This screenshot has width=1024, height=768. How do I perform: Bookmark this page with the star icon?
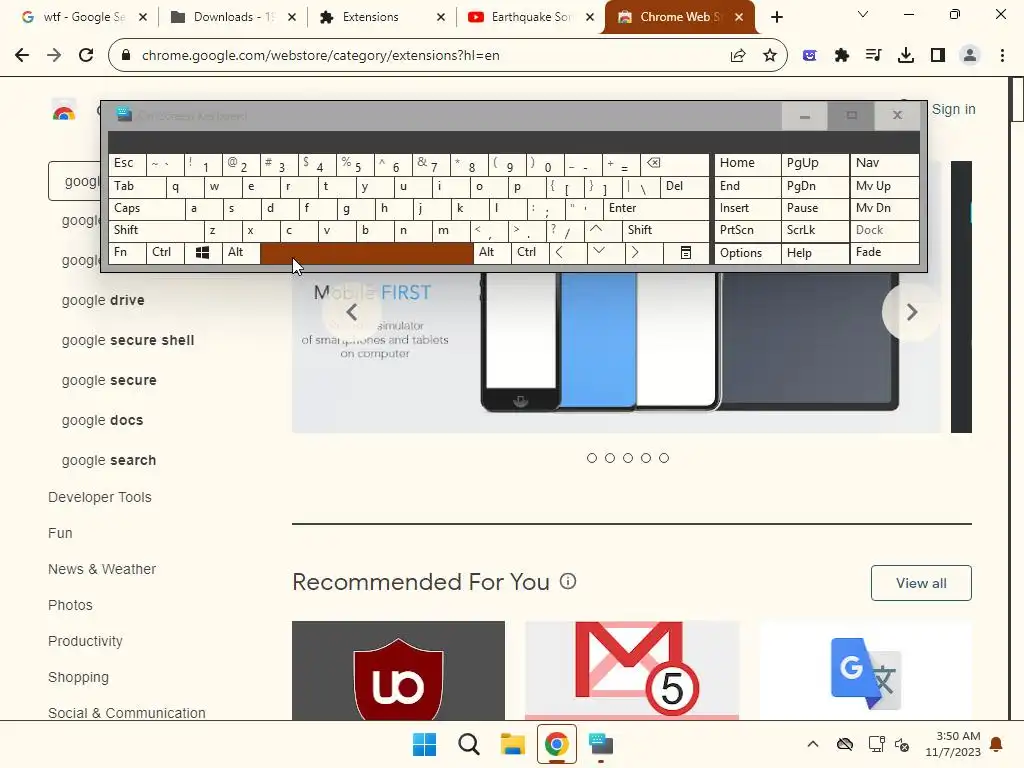coord(770,56)
